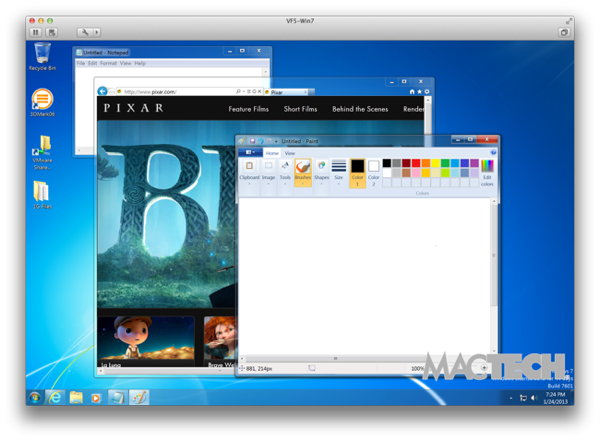Select the Color 1 box
This screenshot has width=600, height=441.
pyautogui.click(x=357, y=171)
